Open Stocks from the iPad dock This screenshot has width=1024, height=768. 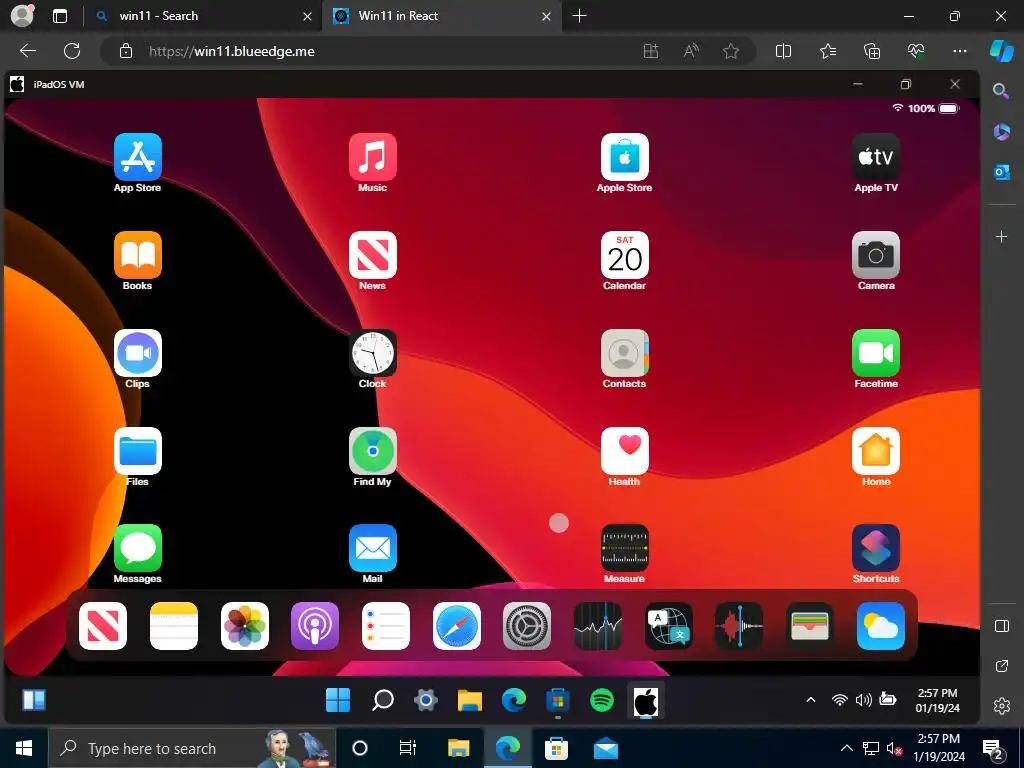(x=598, y=626)
